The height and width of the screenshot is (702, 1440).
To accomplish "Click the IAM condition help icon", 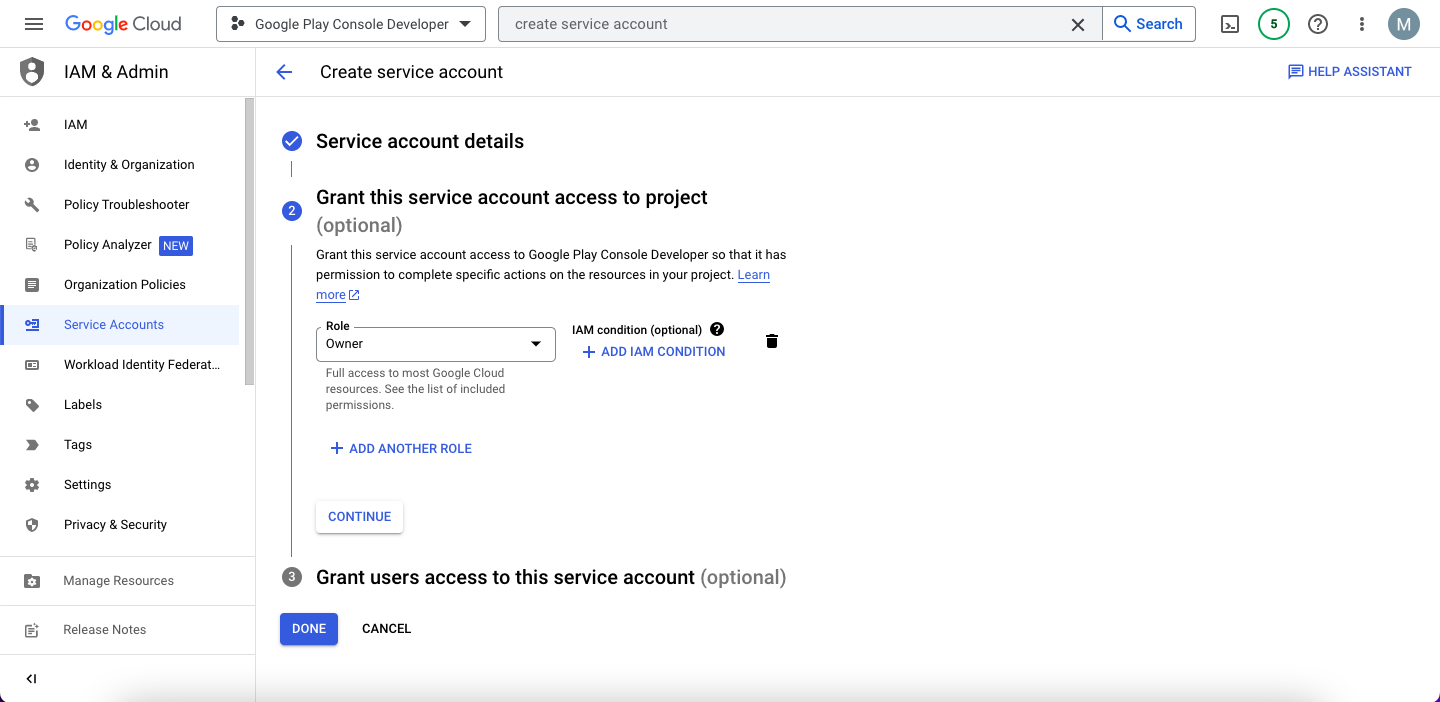I will (x=716, y=329).
